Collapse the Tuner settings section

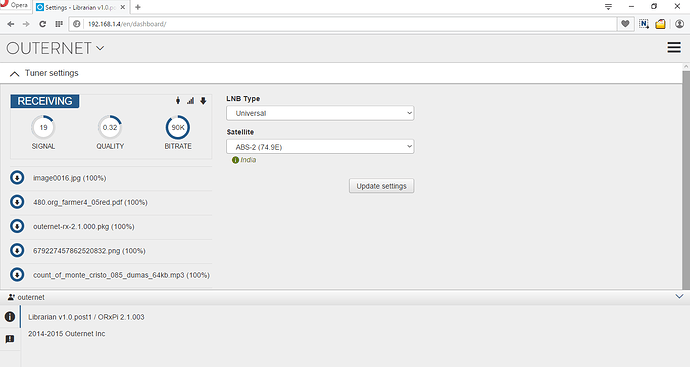(x=15, y=73)
